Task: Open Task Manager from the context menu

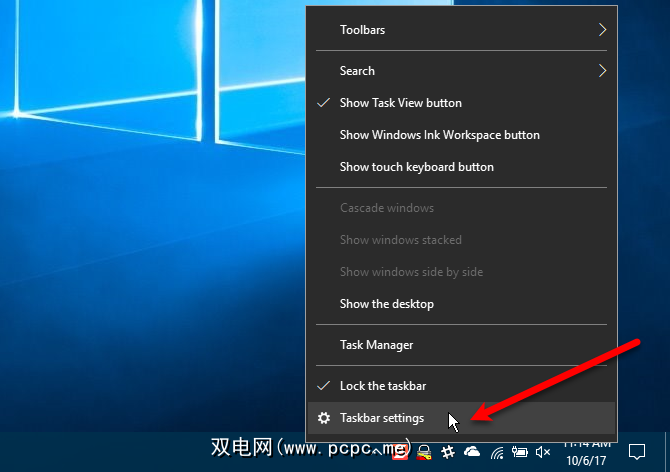Action: 461,345
